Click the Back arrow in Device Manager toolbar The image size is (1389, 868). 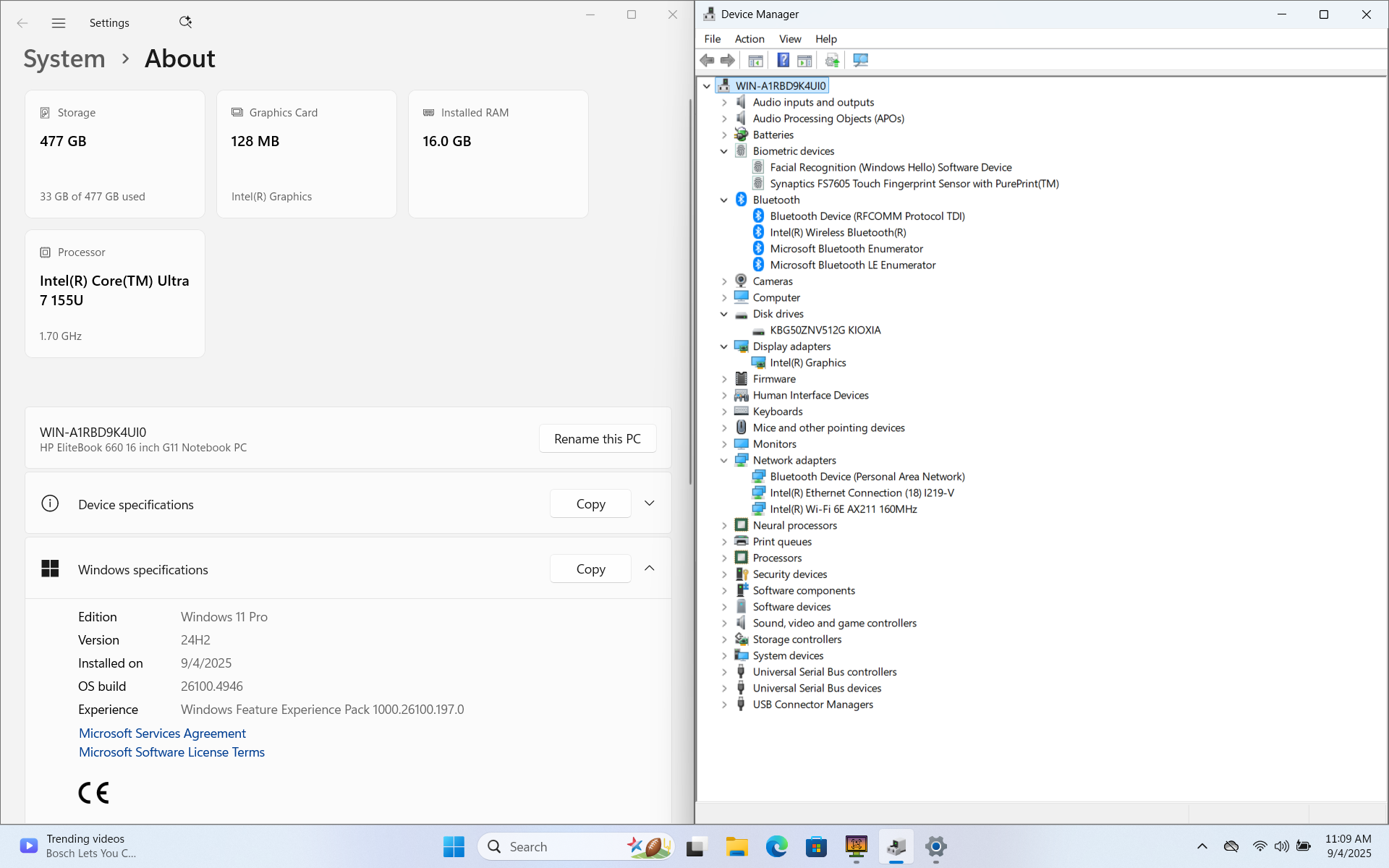pyautogui.click(x=707, y=60)
